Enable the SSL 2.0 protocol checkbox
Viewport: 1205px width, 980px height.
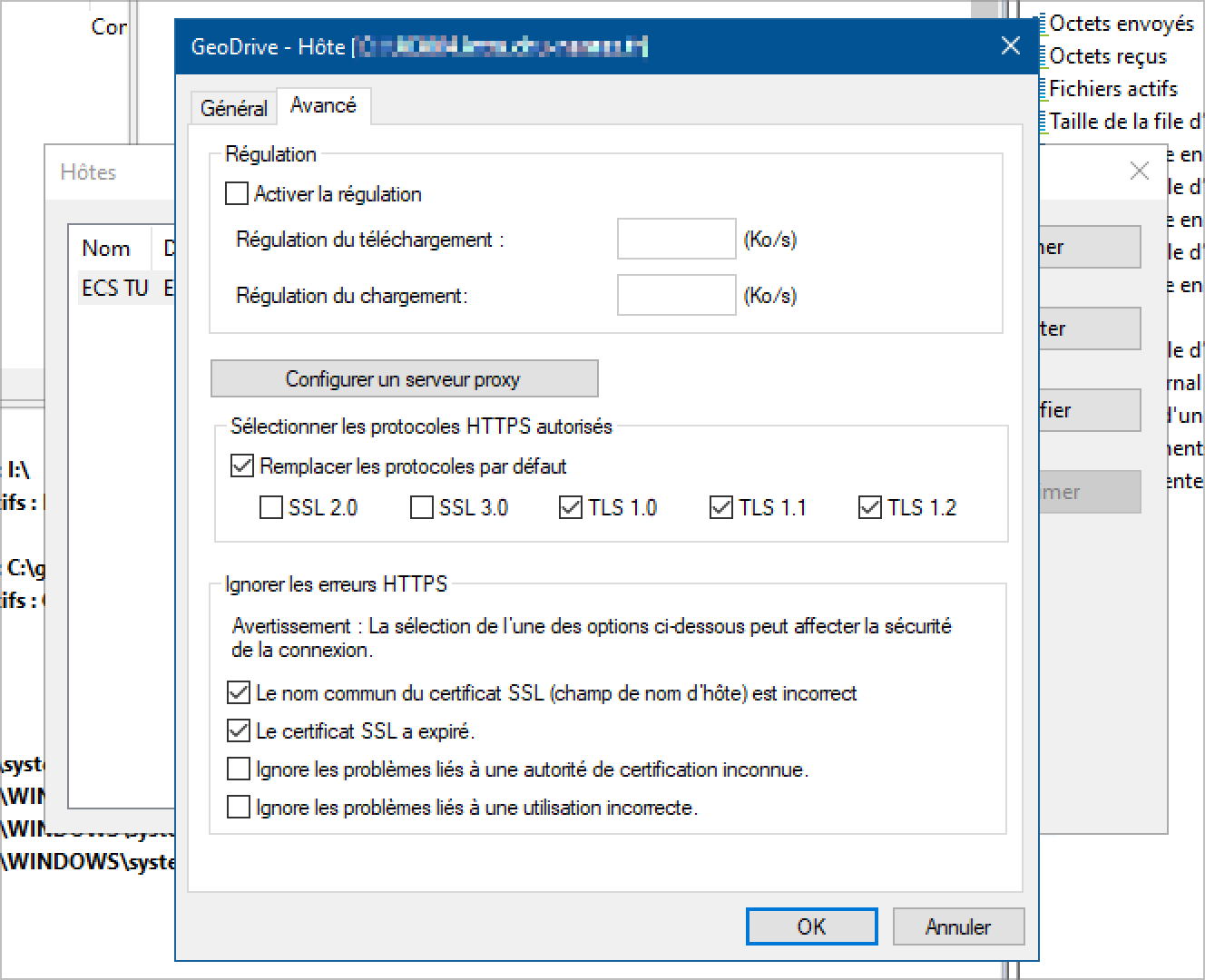tap(271, 507)
